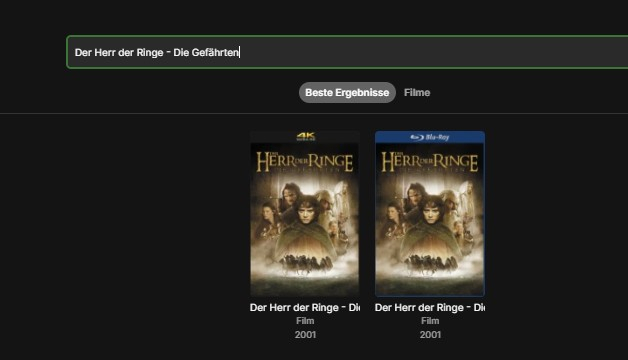Click the search field containing Der Herr der Ringe
628x360 pixels.
347,52
